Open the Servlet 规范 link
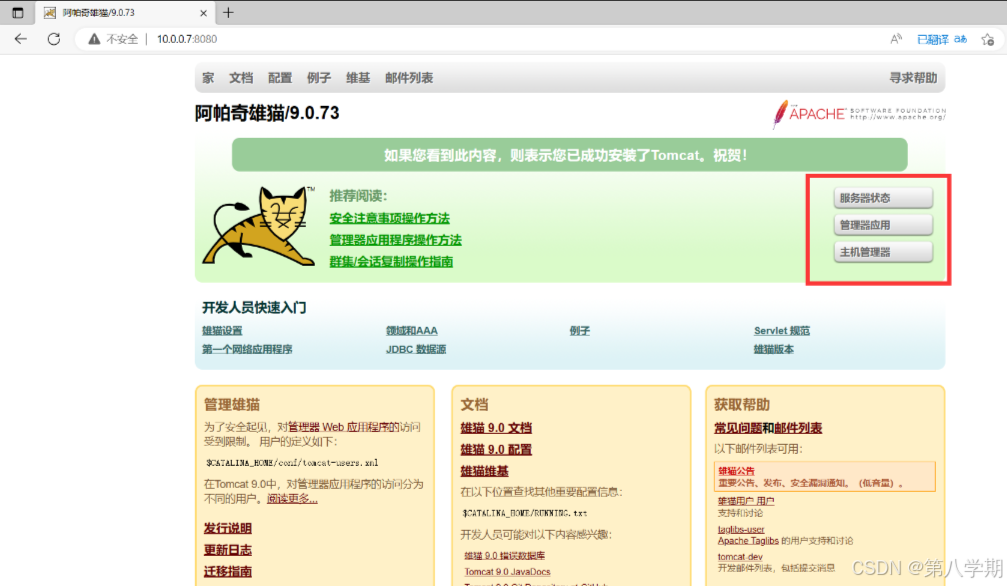 coord(782,330)
